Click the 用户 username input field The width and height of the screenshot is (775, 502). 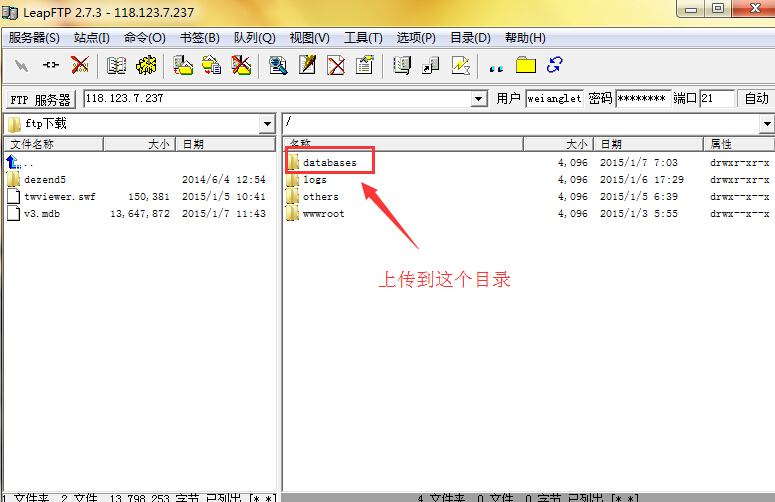click(x=554, y=99)
